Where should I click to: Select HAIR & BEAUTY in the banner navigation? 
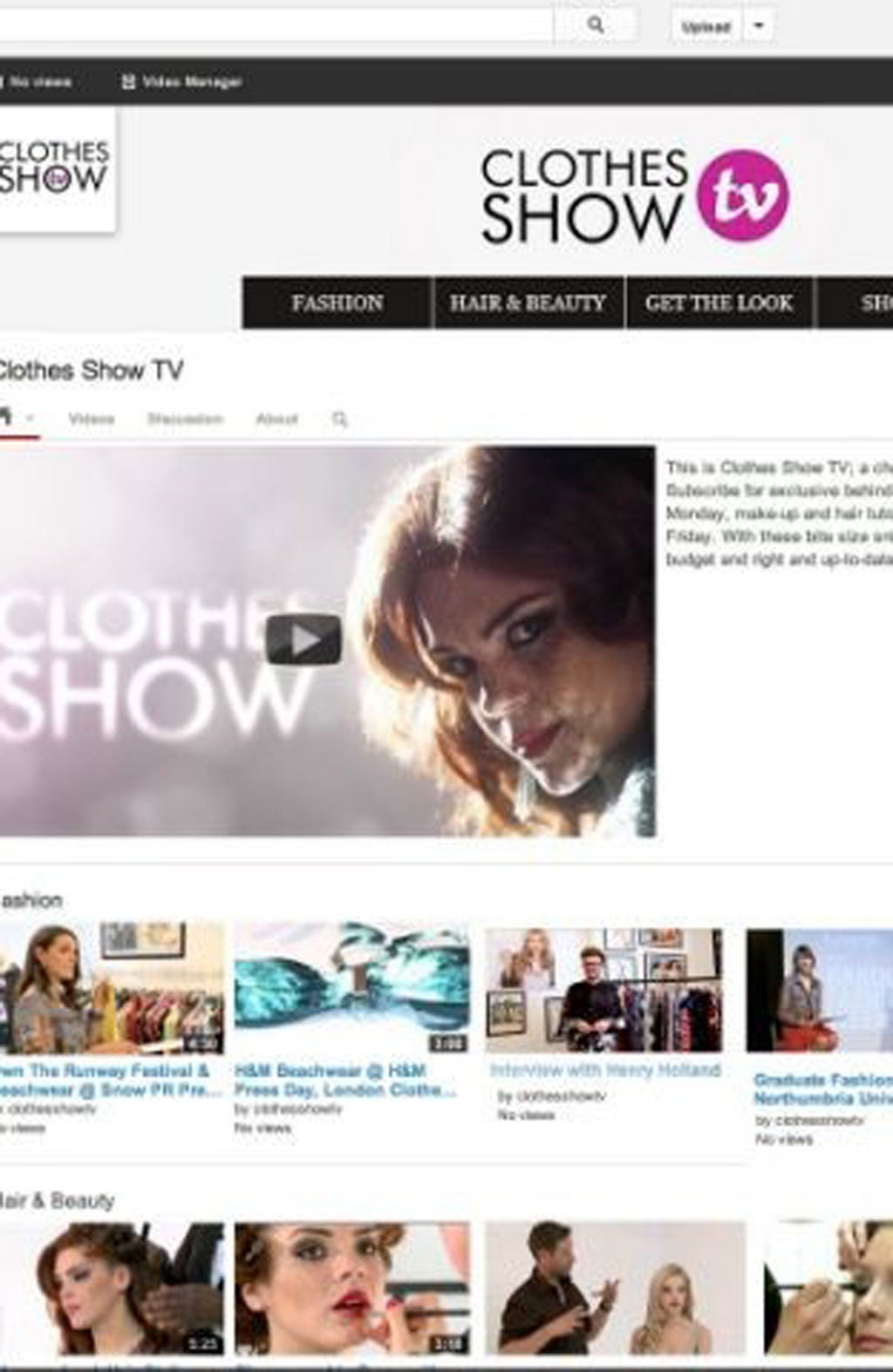(x=528, y=303)
